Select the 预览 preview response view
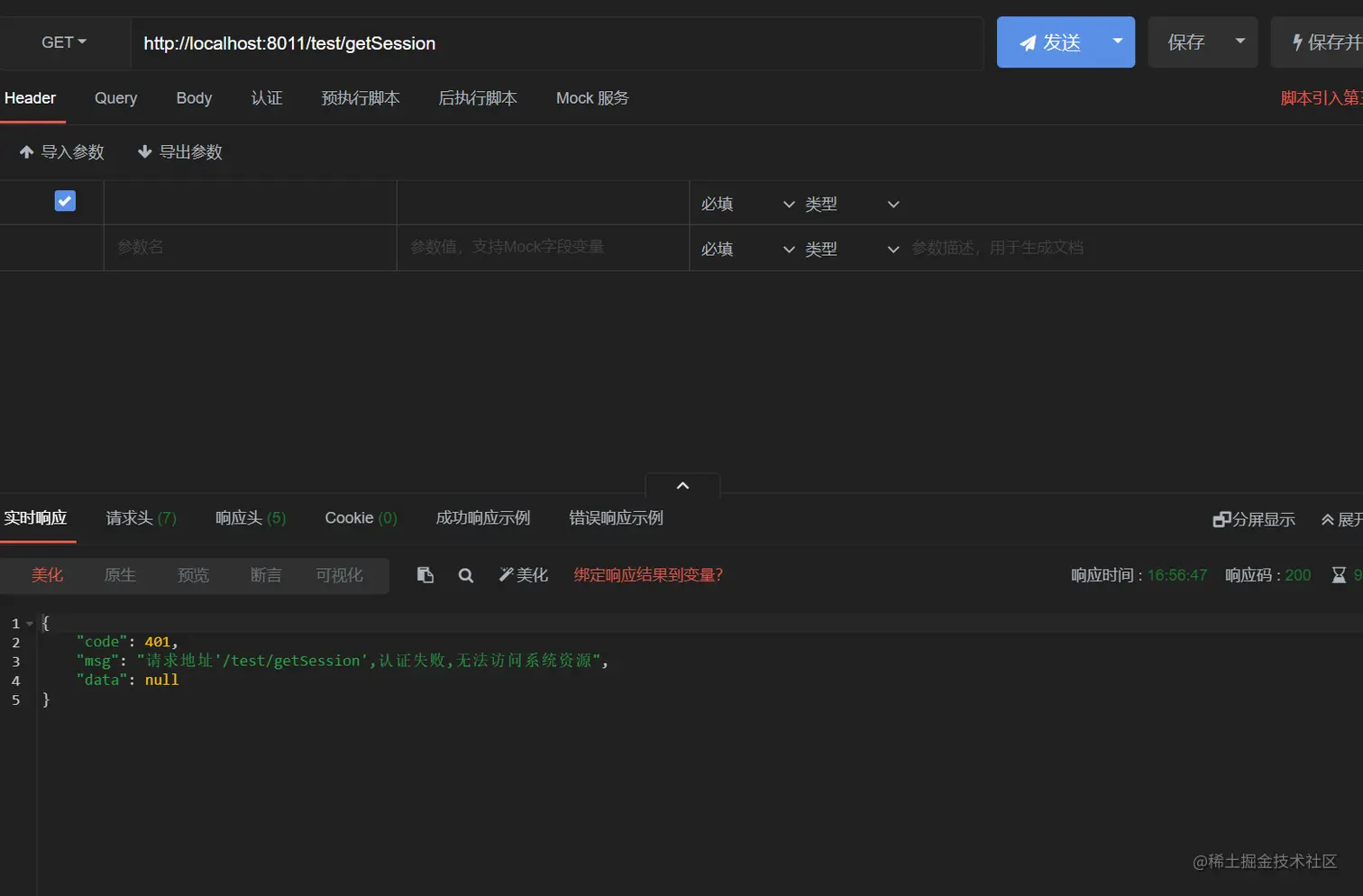 click(193, 575)
